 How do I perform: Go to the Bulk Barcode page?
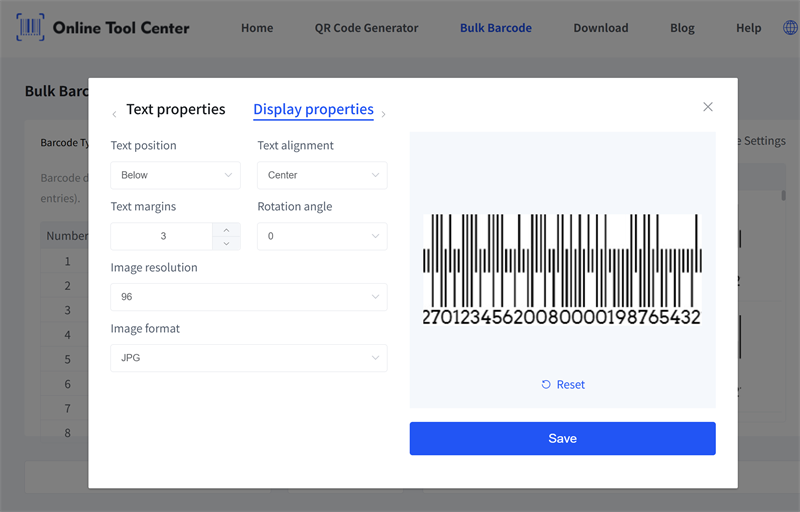(x=495, y=28)
